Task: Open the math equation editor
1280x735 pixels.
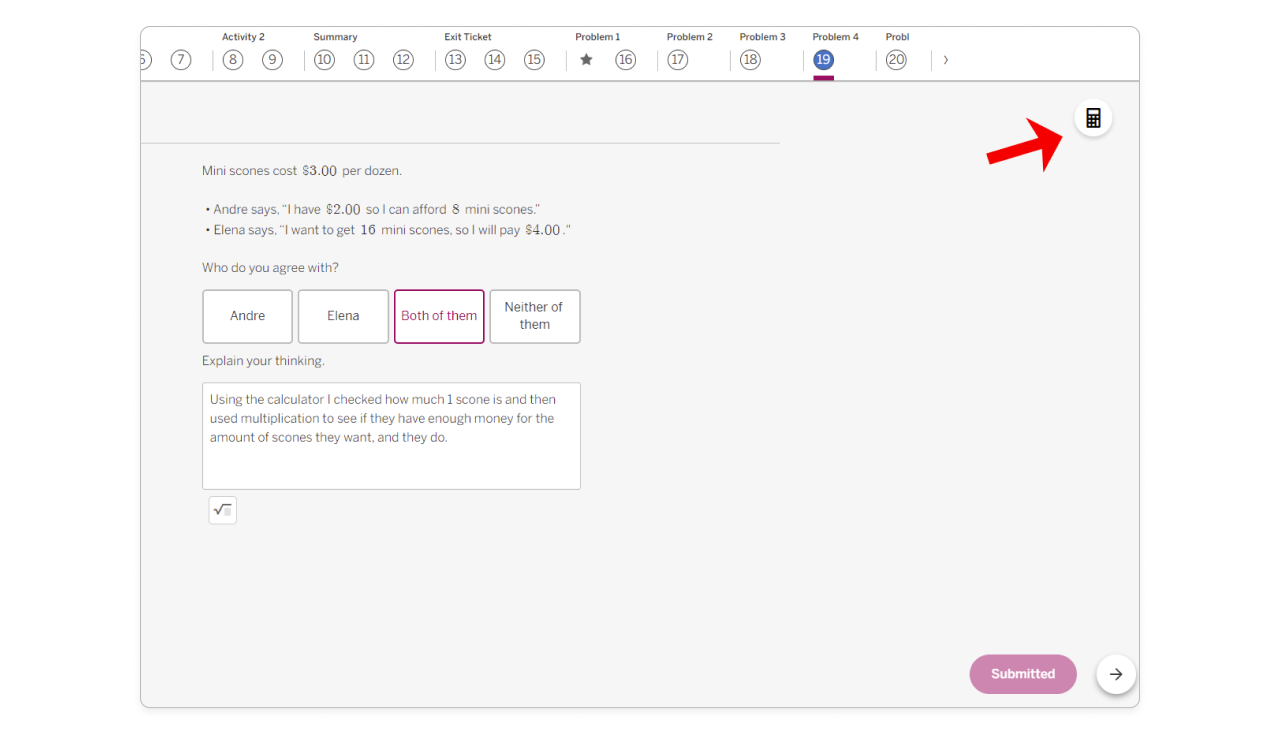Action: click(x=223, y=510)
